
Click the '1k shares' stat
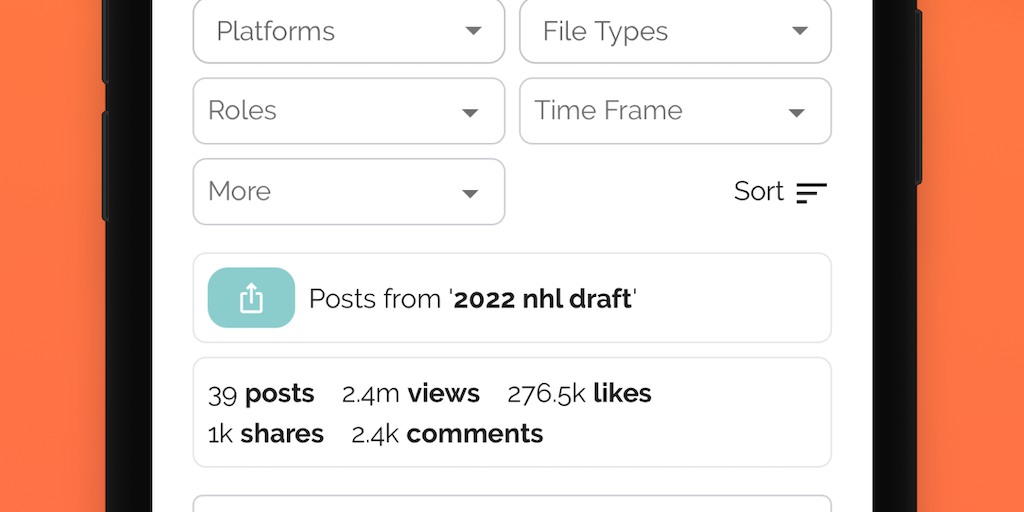pyautogui.click(x=266, y=434)
